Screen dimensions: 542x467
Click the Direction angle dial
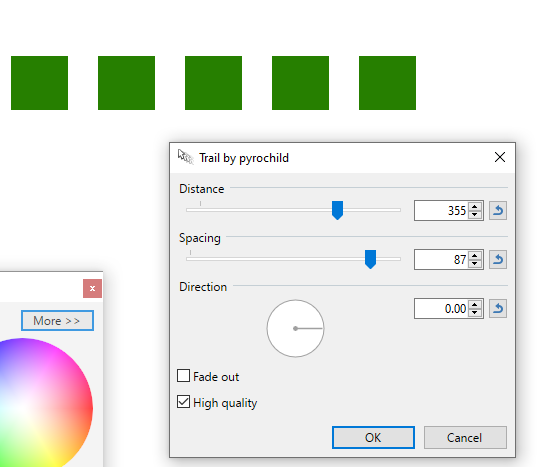[296, 328]
